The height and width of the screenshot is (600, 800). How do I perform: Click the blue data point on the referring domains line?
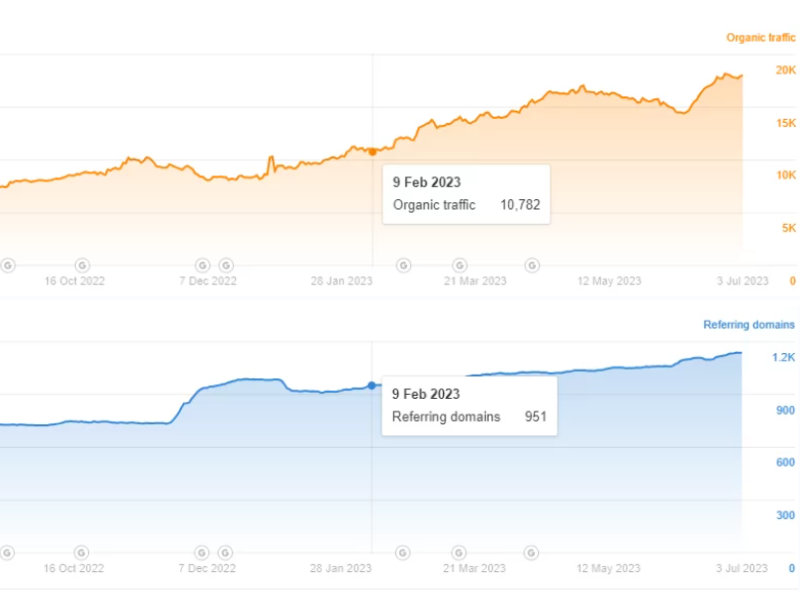[x=372, y=385]
